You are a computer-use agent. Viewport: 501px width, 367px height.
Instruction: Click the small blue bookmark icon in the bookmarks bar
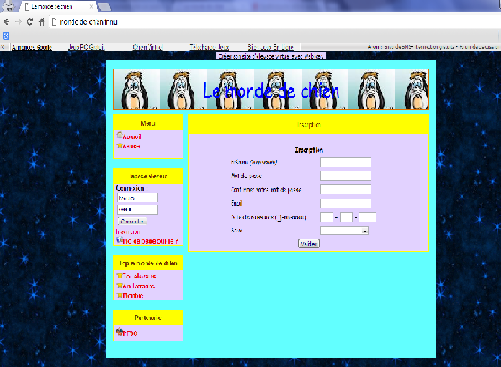(6, 36)
